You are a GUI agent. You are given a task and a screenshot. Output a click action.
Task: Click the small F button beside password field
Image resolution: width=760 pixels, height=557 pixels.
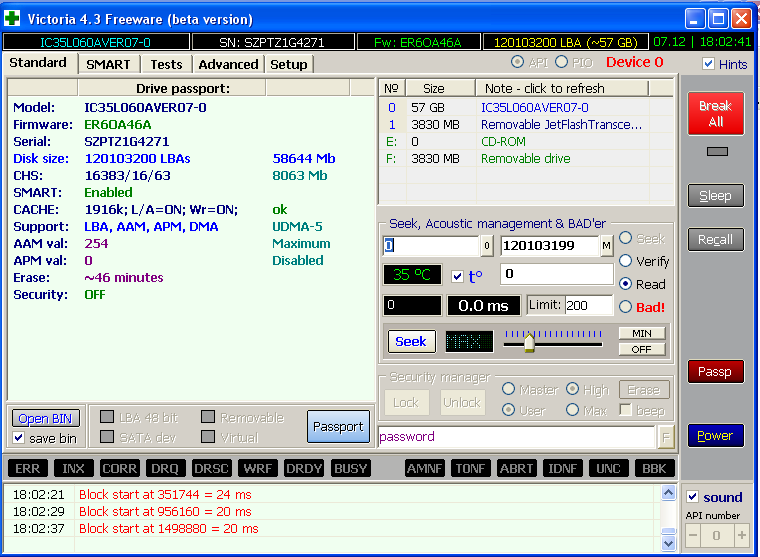pyautogui.click(x=665, y=437)
